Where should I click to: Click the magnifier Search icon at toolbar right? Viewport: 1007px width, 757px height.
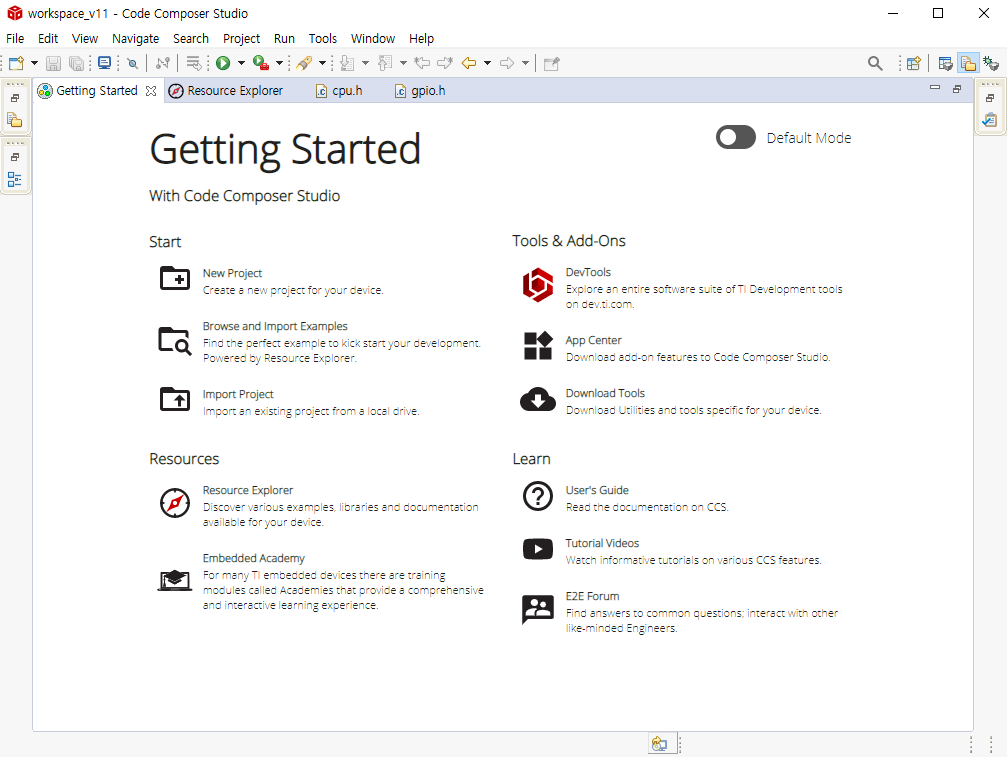875,63
